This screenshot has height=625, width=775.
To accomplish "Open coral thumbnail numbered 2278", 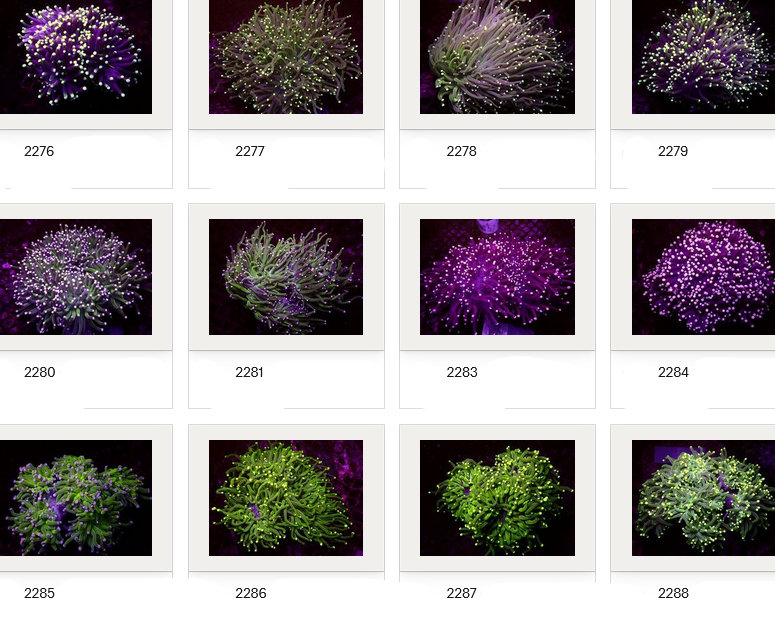I will (497, 57).
